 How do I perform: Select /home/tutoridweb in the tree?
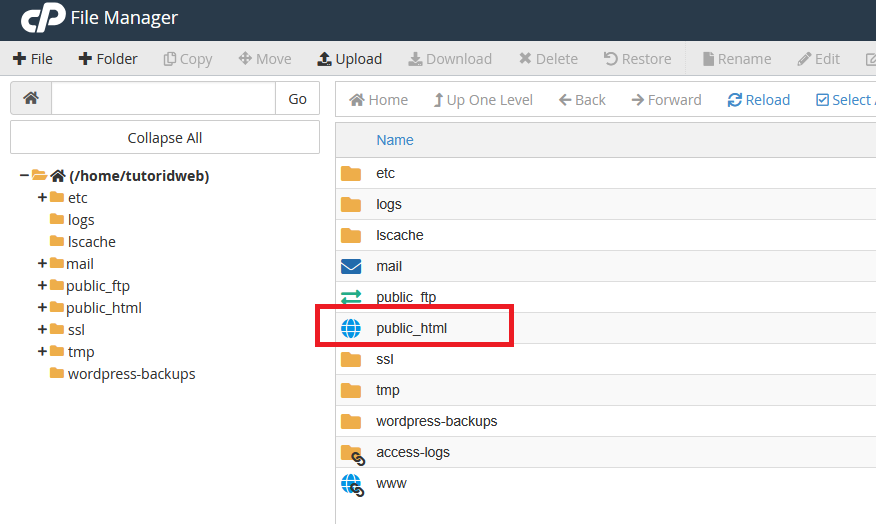pyautogui.click(x=139, y=176)
